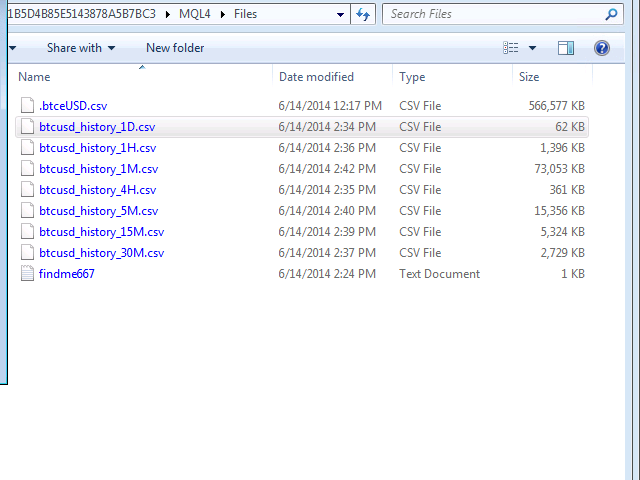This screenshot has width=640, height=480.
Task: Click file icon of btcusd_history_15M.csv
Action: coord(27,232)
